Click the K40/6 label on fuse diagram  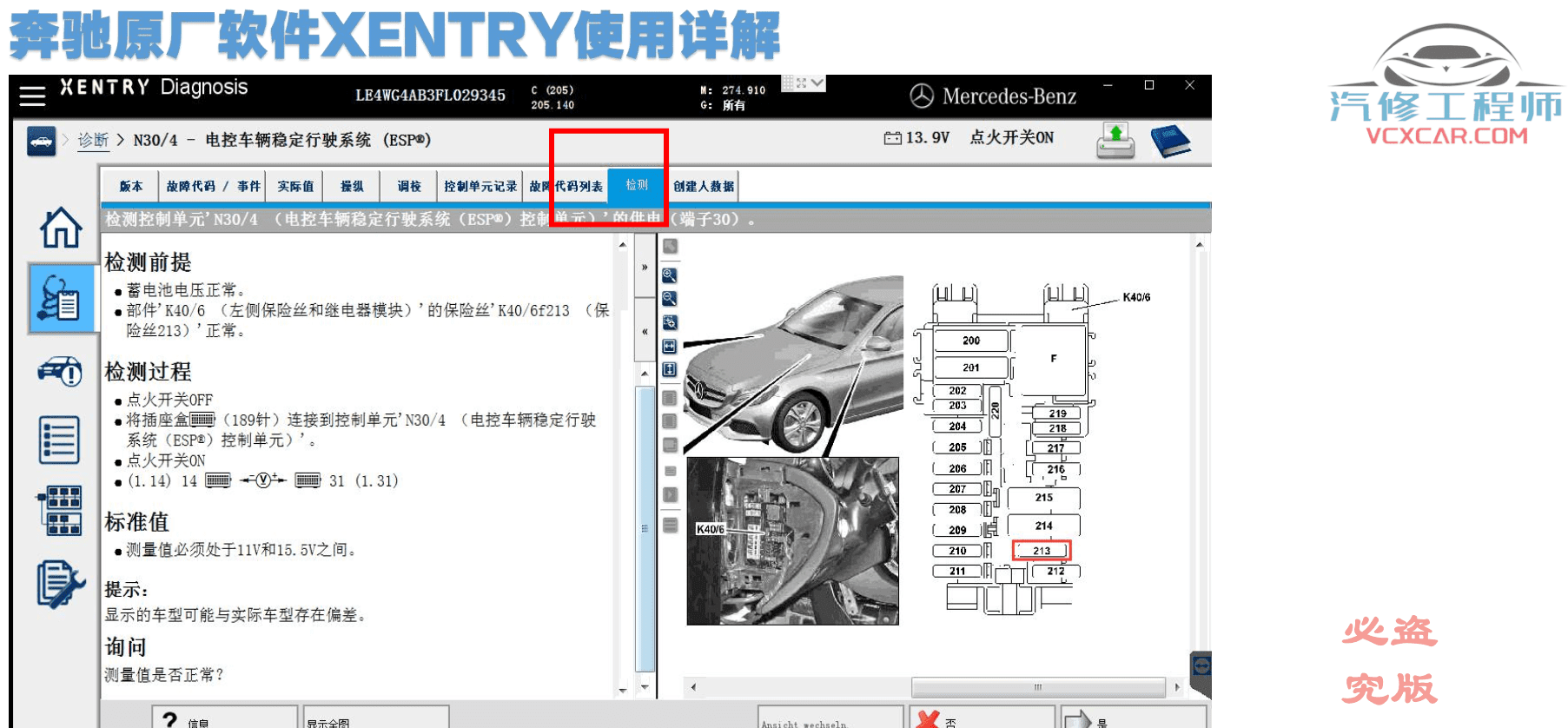[1136, 297]
